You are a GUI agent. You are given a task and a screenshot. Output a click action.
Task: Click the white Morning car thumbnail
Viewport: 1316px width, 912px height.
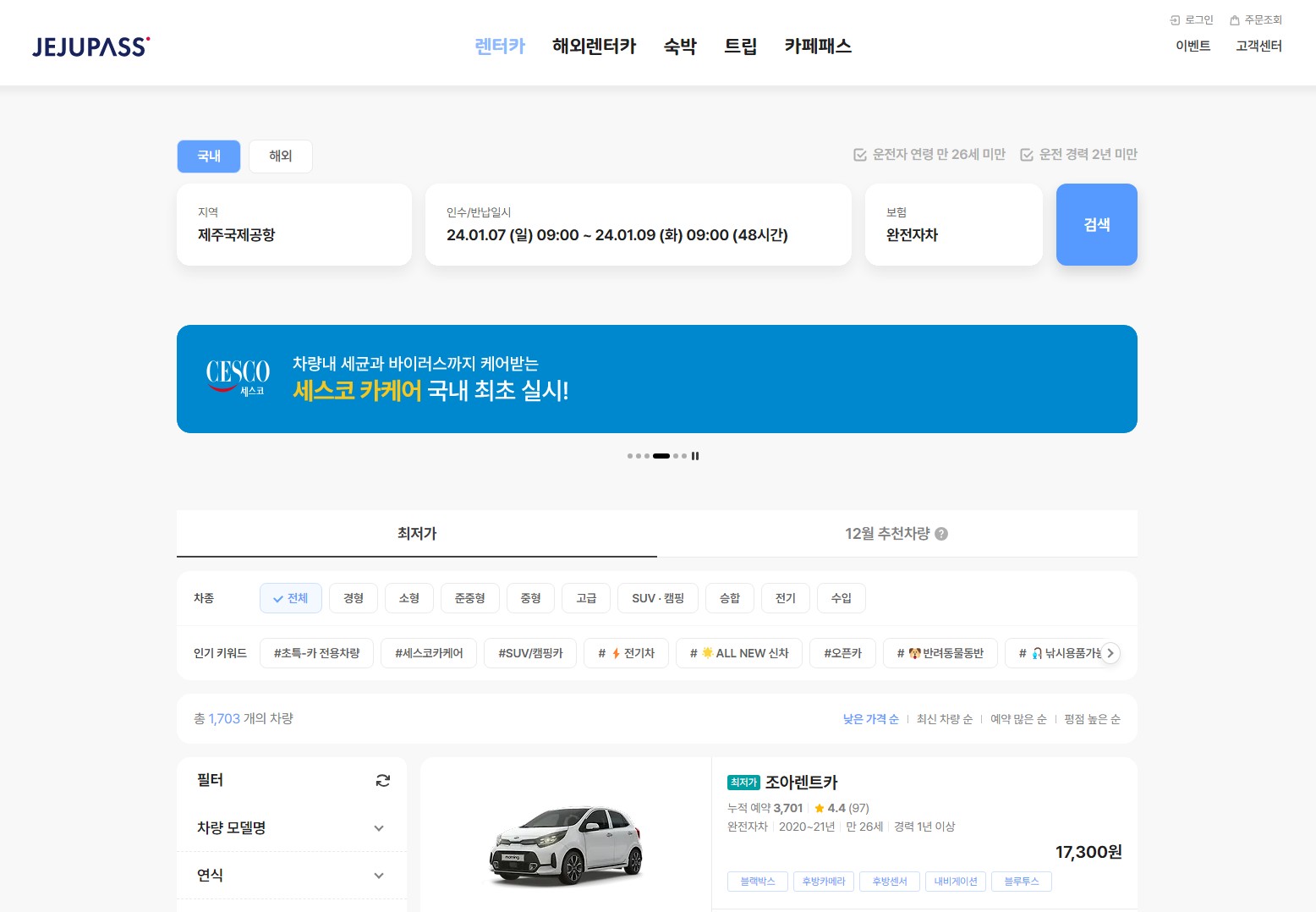point(566,846)
